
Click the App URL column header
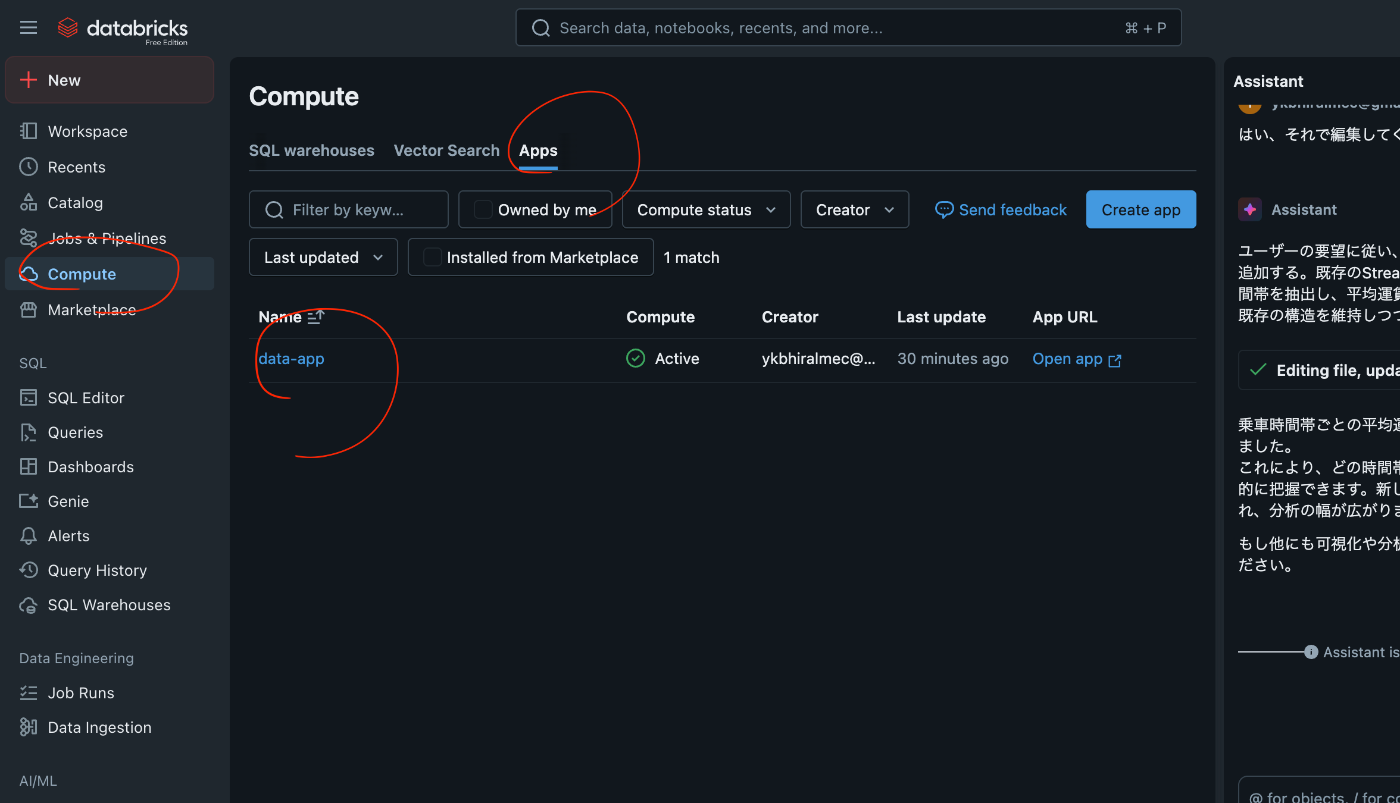click(1065, 317)
